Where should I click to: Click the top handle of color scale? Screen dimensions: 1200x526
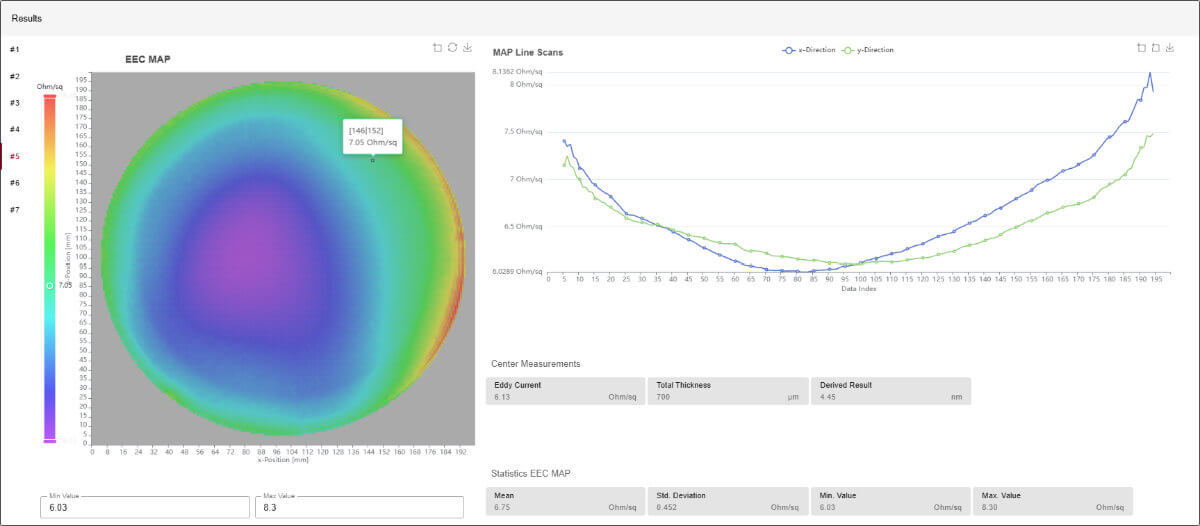[x=49, y=97]
